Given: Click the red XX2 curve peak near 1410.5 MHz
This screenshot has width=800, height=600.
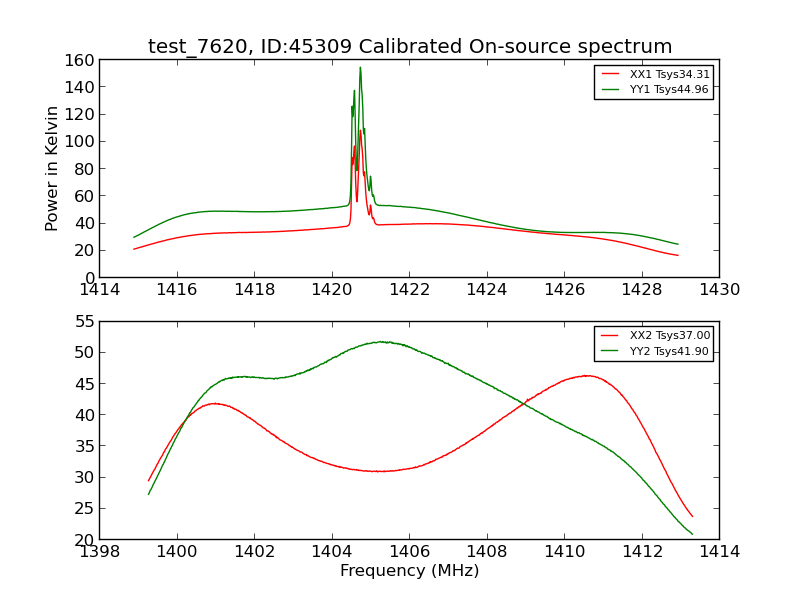Looking at the screenshot, I should click(588, 376).
